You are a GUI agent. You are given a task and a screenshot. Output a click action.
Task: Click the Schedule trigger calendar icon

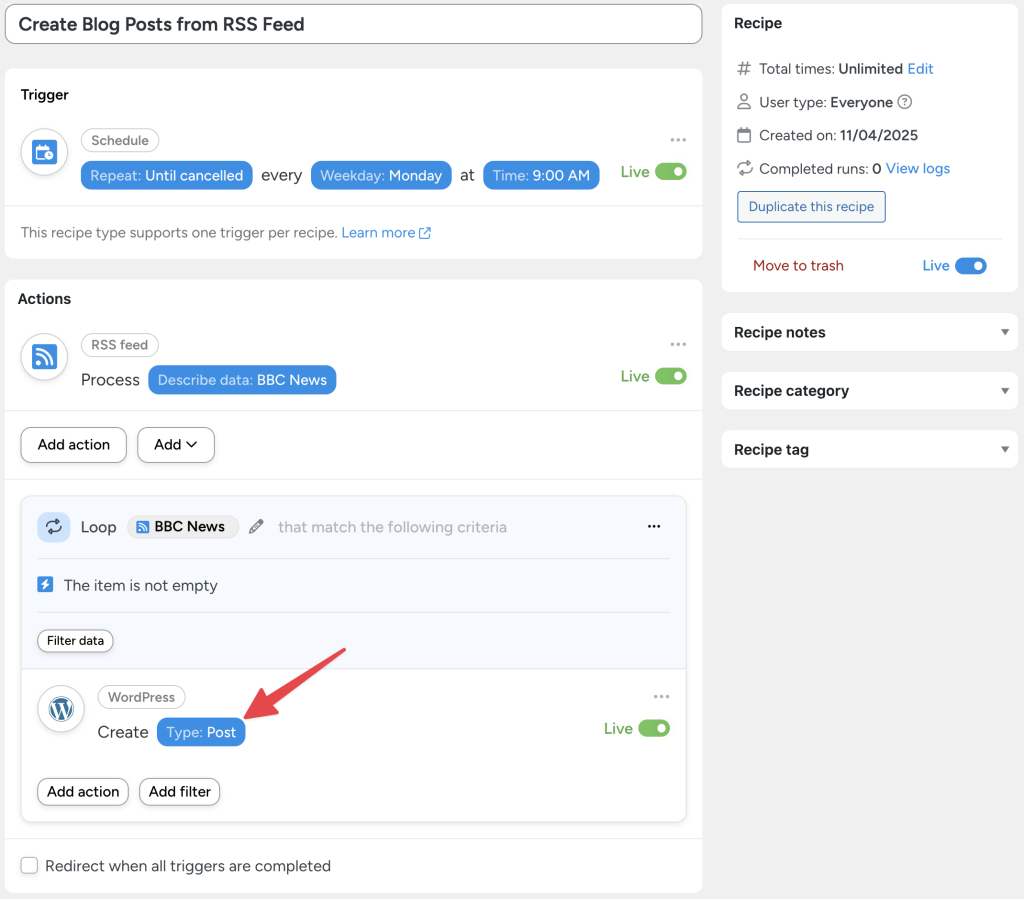(x=42, y=152)
